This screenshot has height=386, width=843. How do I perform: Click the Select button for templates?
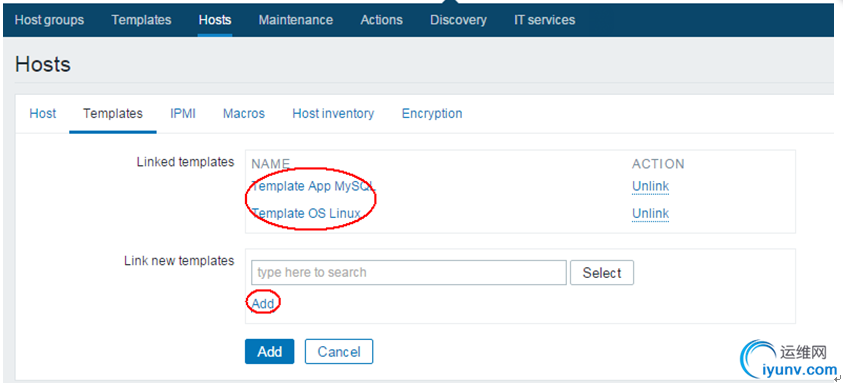coord(602,273)
